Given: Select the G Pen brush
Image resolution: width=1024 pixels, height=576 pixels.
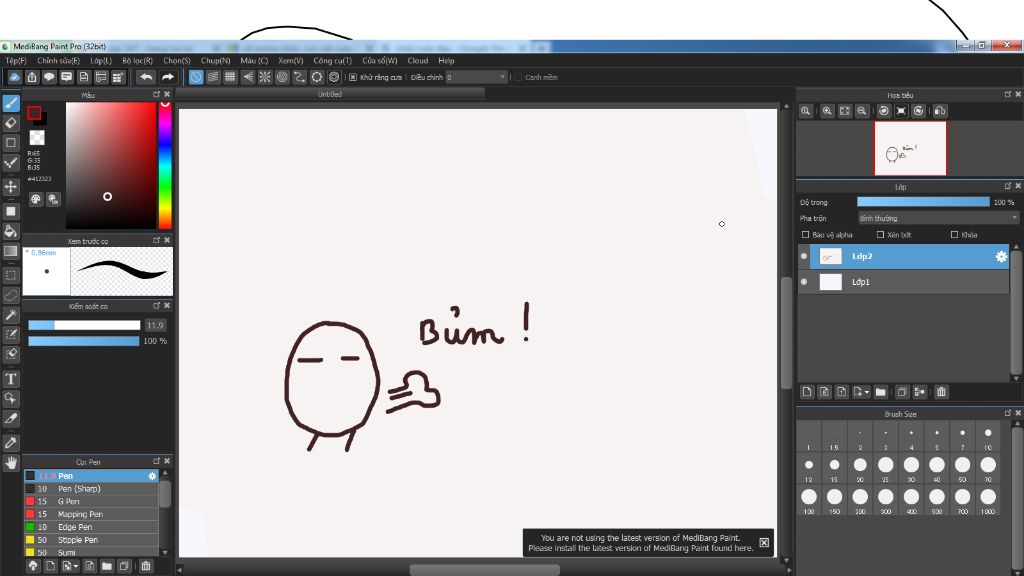Looking at the screenshot, I should click(x=91, y=502).
